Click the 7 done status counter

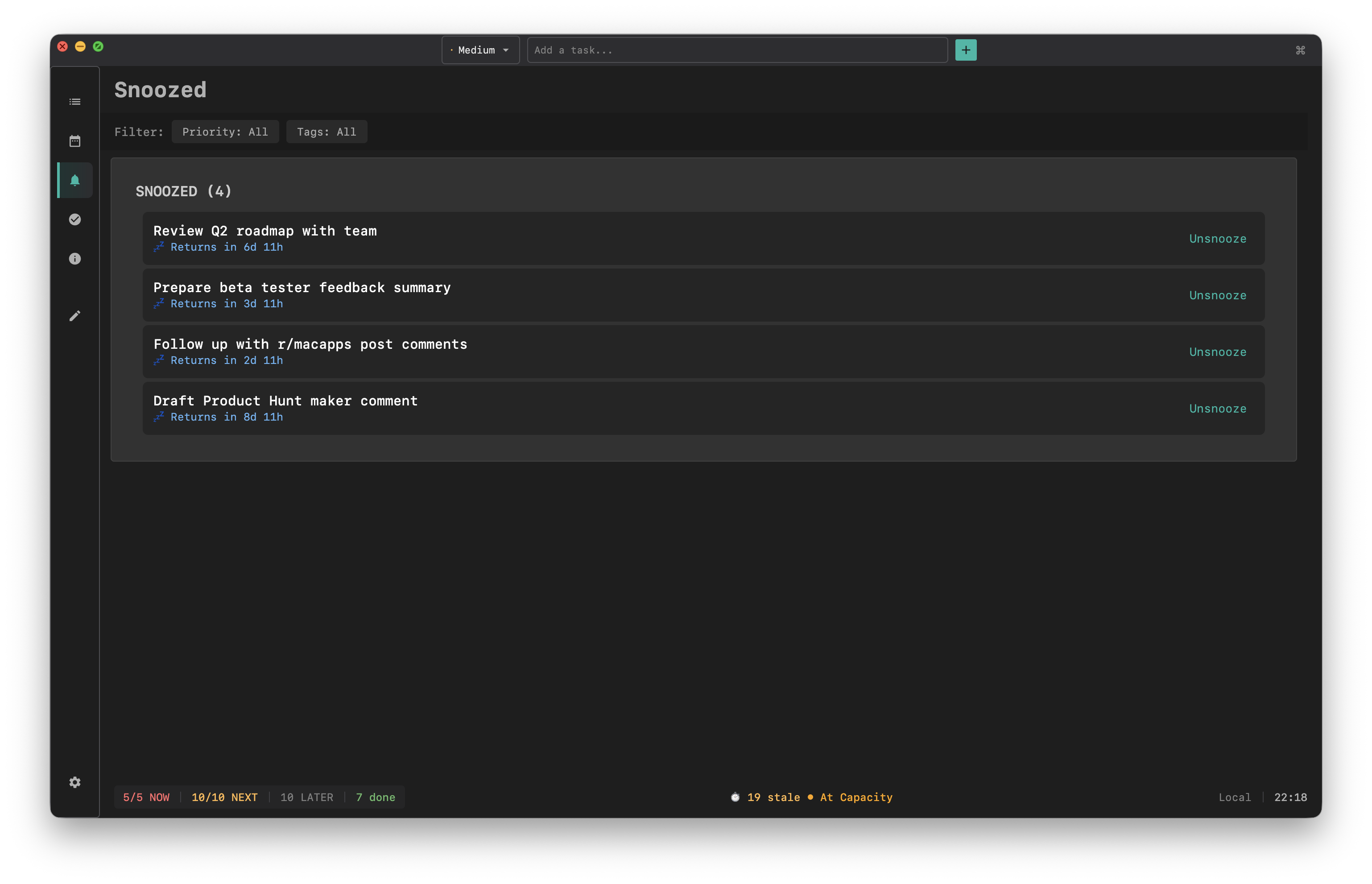[x=376, y=797]
